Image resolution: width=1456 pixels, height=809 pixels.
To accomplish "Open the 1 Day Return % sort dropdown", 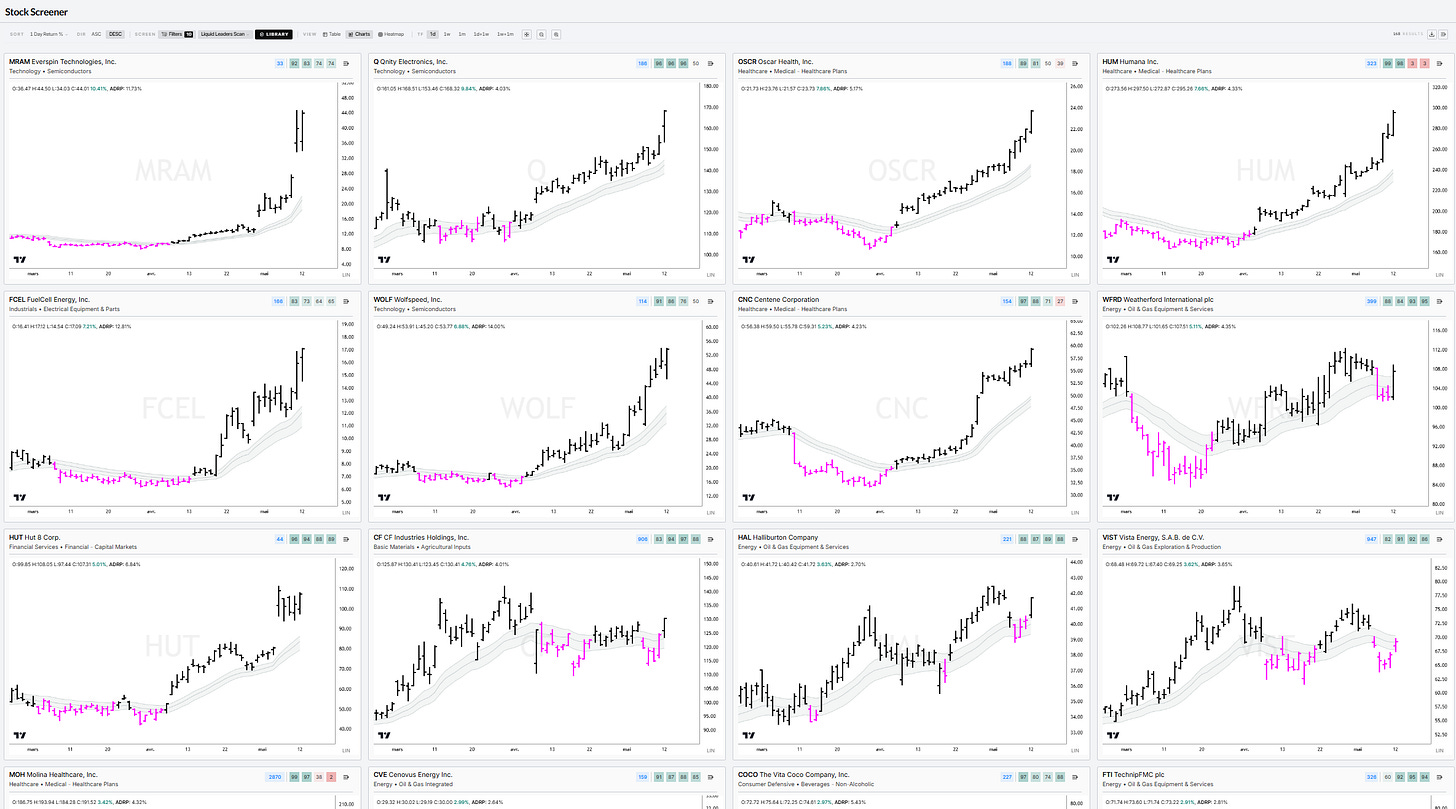I will point(48,34).
